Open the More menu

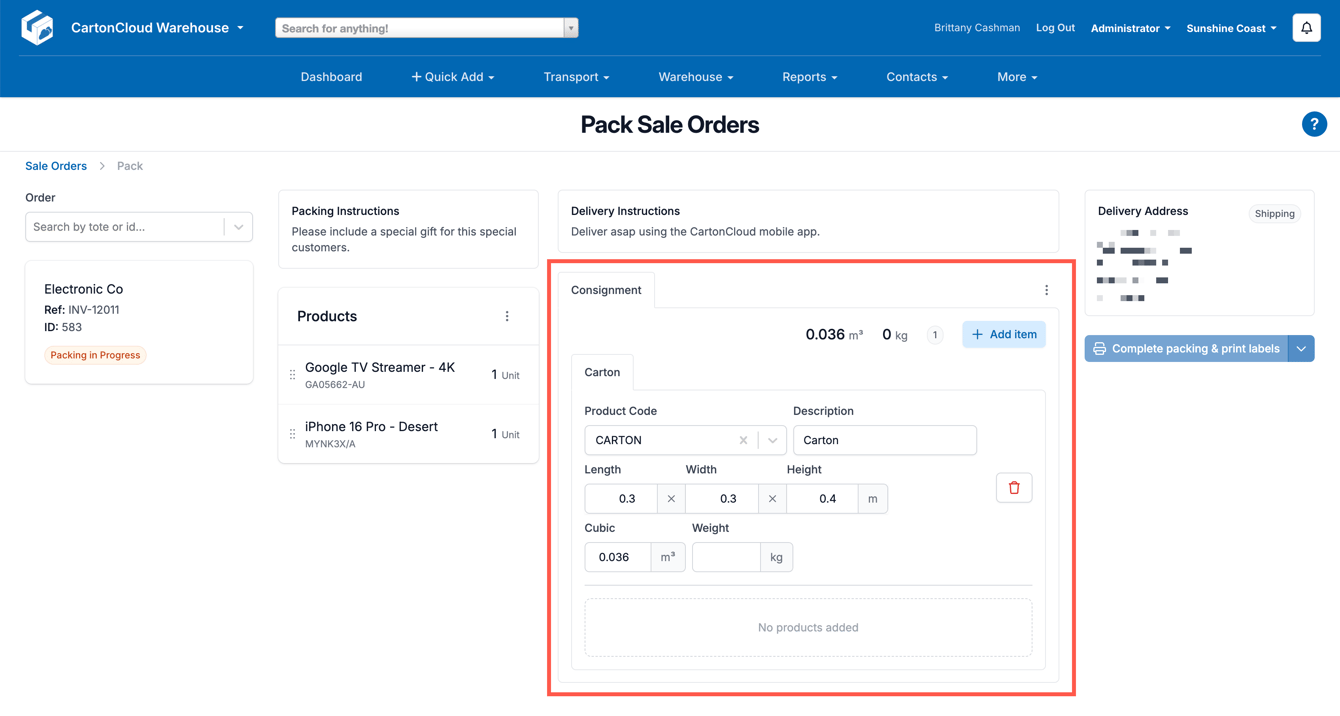(1017, 77)
